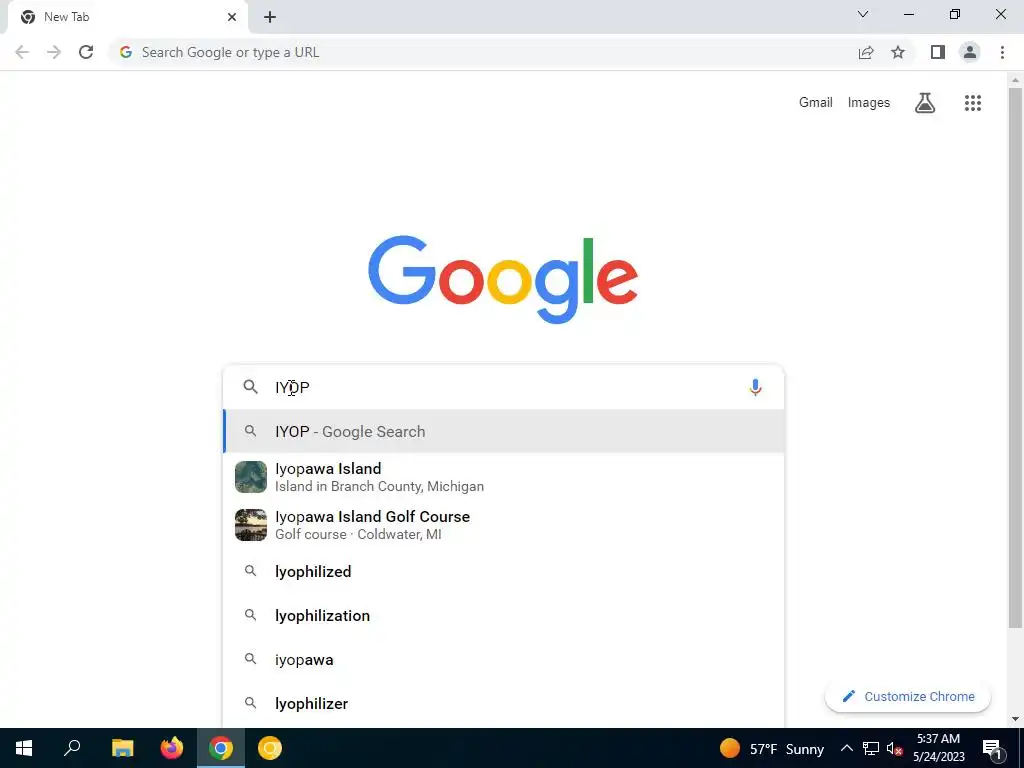Screen dimensions: 1024x768
Task: Open the side panel icon
Action: coord(938,52)
